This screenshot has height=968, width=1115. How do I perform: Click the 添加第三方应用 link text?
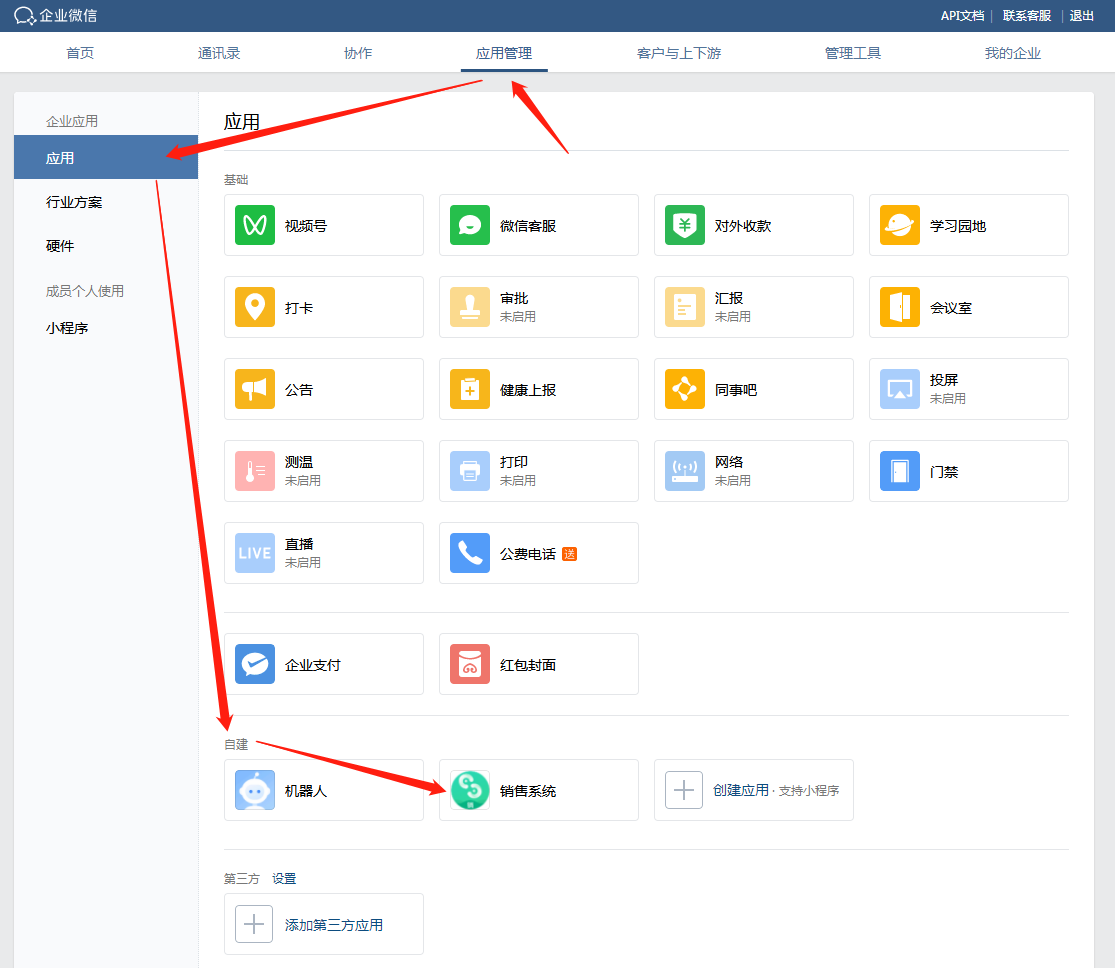pos(334,925)
